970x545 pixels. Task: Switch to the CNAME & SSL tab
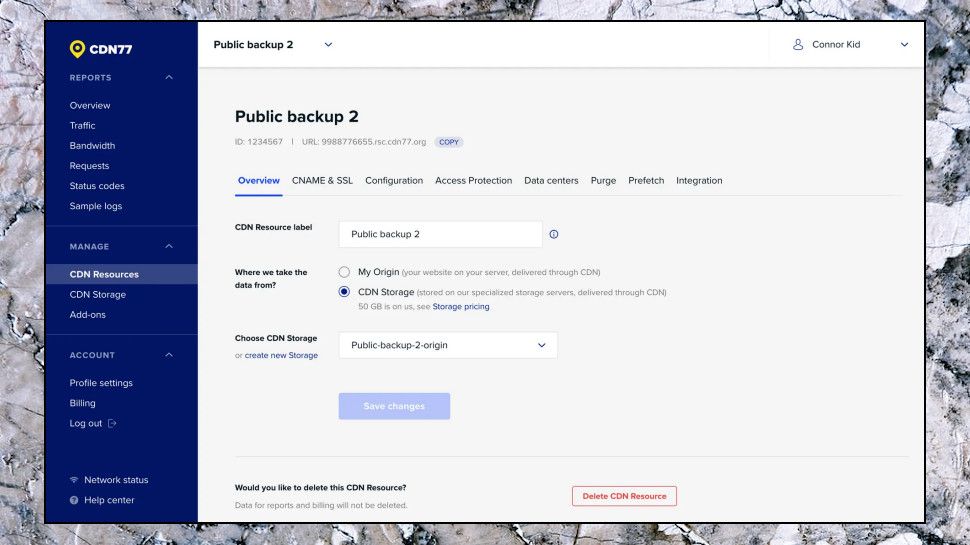[322, 181]
